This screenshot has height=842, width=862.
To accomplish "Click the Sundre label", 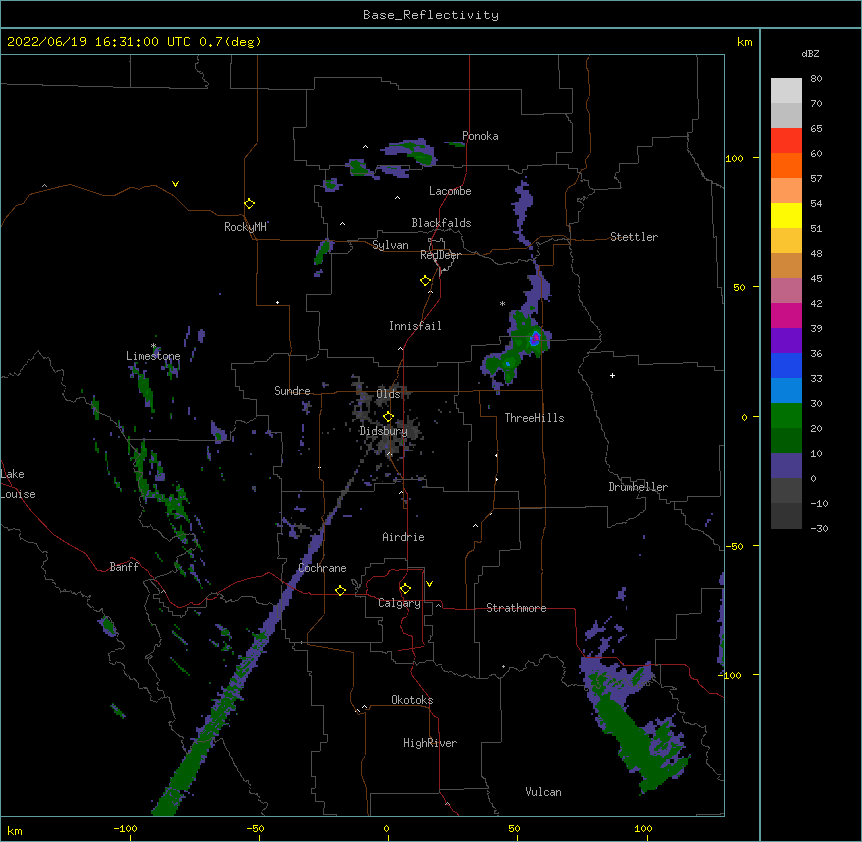I will click(x=292, y=391).
